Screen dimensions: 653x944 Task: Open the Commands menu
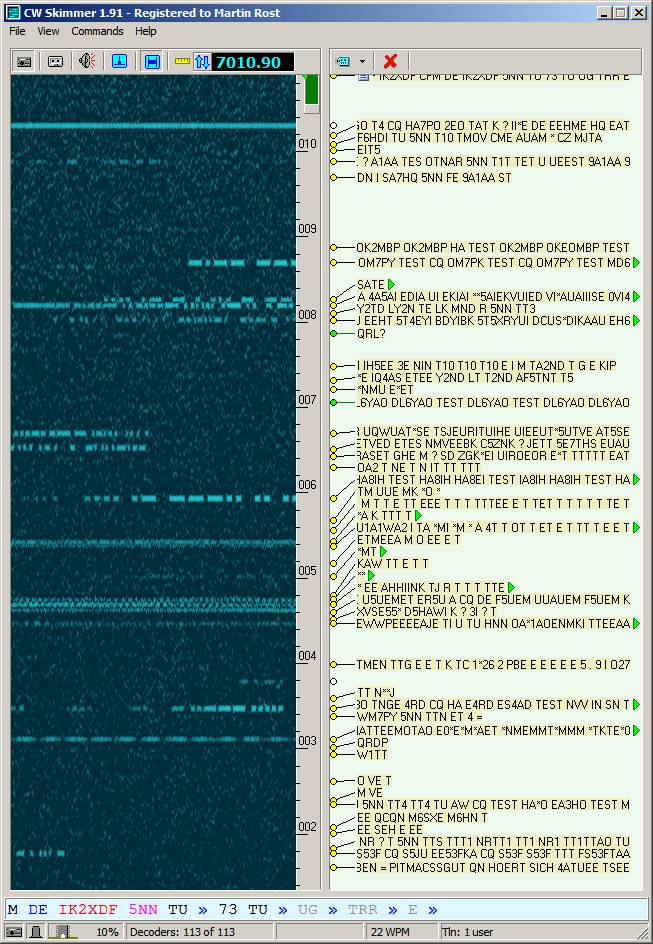97,31
